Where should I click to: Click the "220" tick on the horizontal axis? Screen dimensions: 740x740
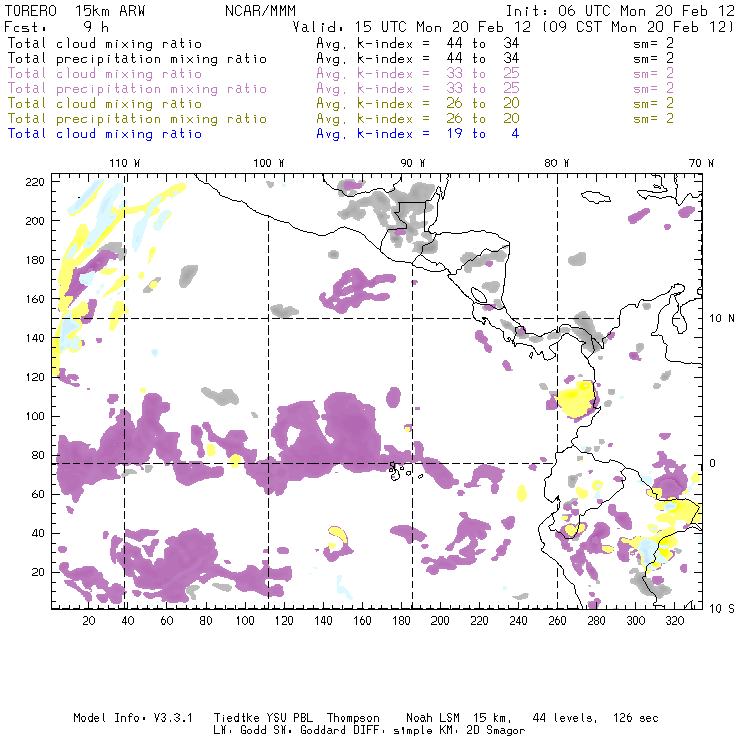(x=479, y=621)
